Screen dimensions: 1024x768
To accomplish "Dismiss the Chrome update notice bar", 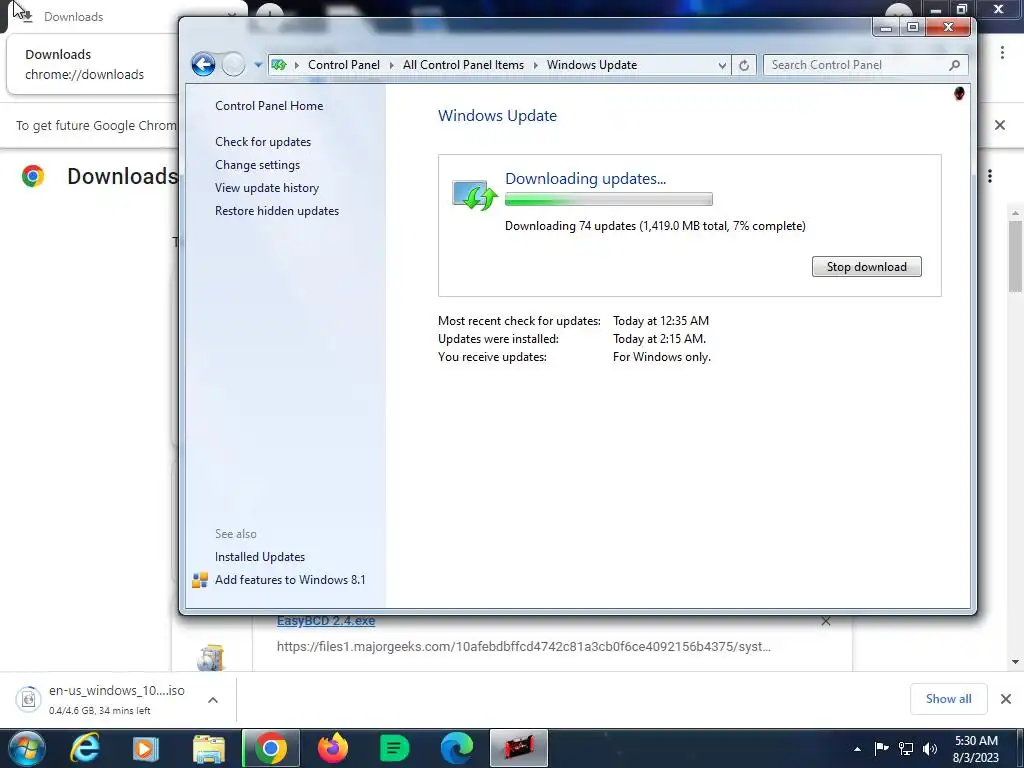I will pos(1000,125).
